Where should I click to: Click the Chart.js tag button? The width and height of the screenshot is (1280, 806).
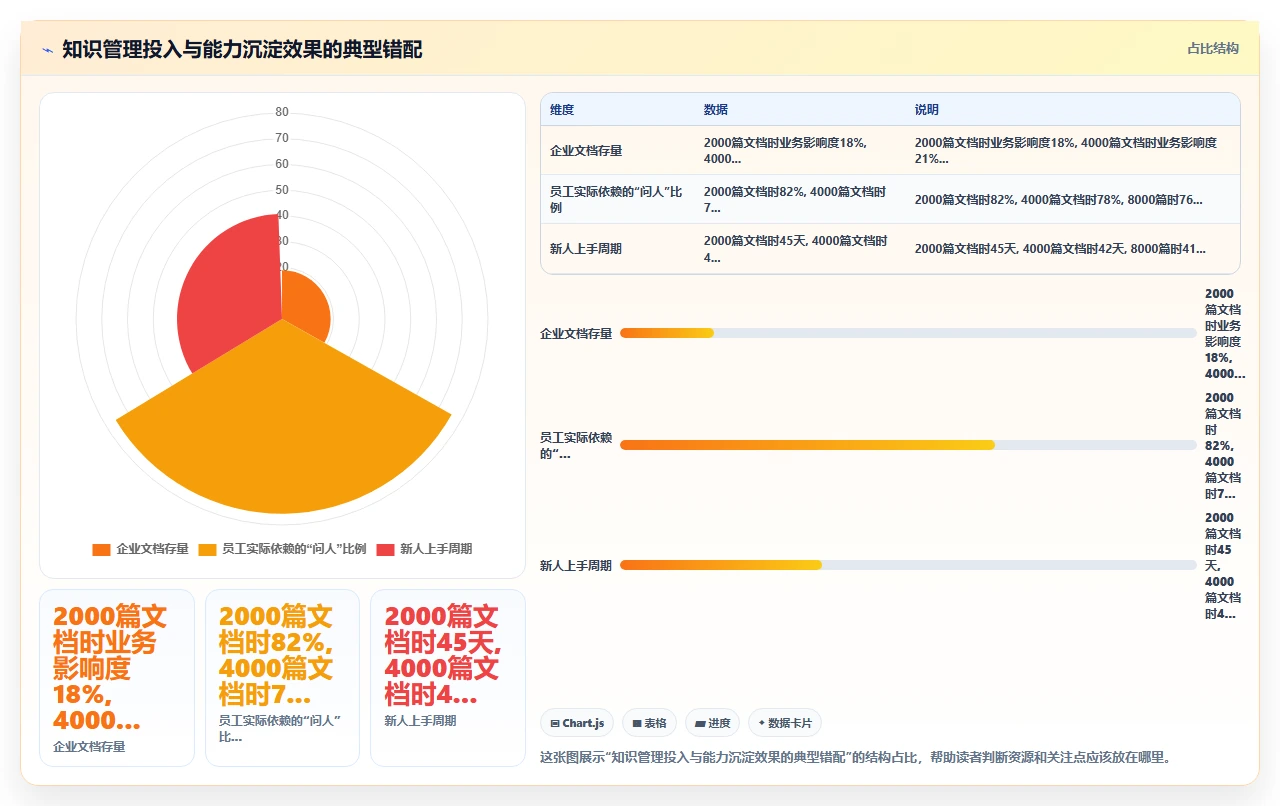tap(577, 723)
